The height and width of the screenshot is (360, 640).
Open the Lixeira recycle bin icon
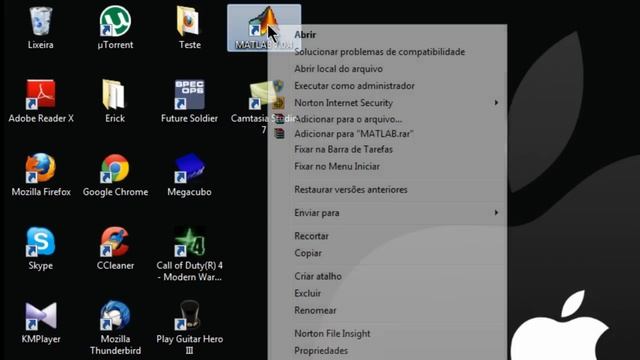[40, 27]
